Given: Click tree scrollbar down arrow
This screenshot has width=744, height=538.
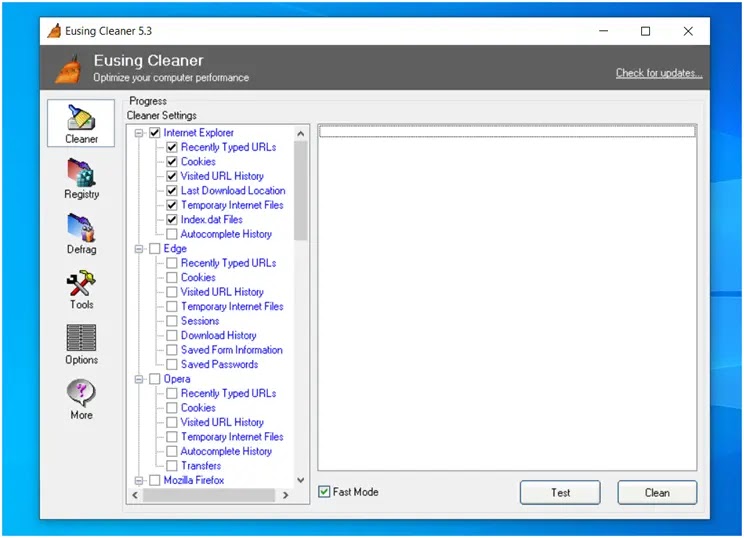Looking at the screenshot, I should click(x=301, y=480).
